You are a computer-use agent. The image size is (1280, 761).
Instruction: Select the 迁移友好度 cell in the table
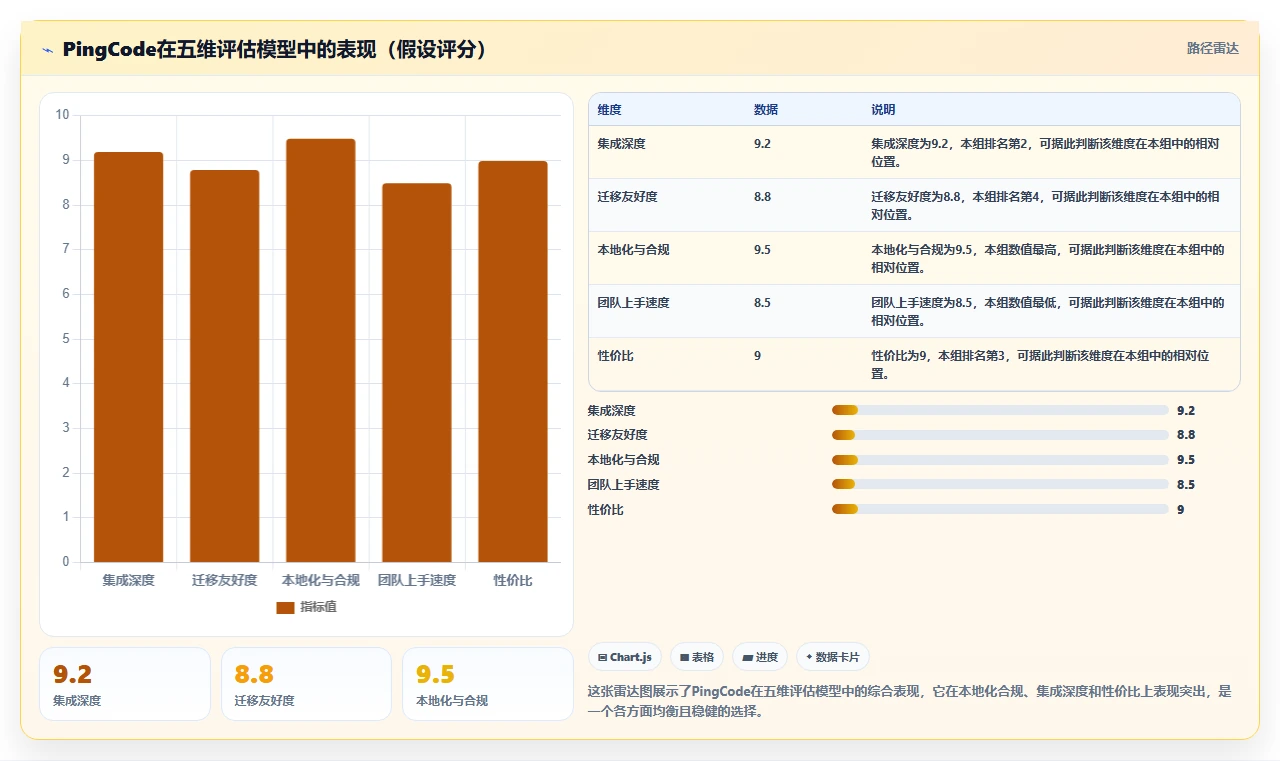pyautogui.click(x=627, y=197)
